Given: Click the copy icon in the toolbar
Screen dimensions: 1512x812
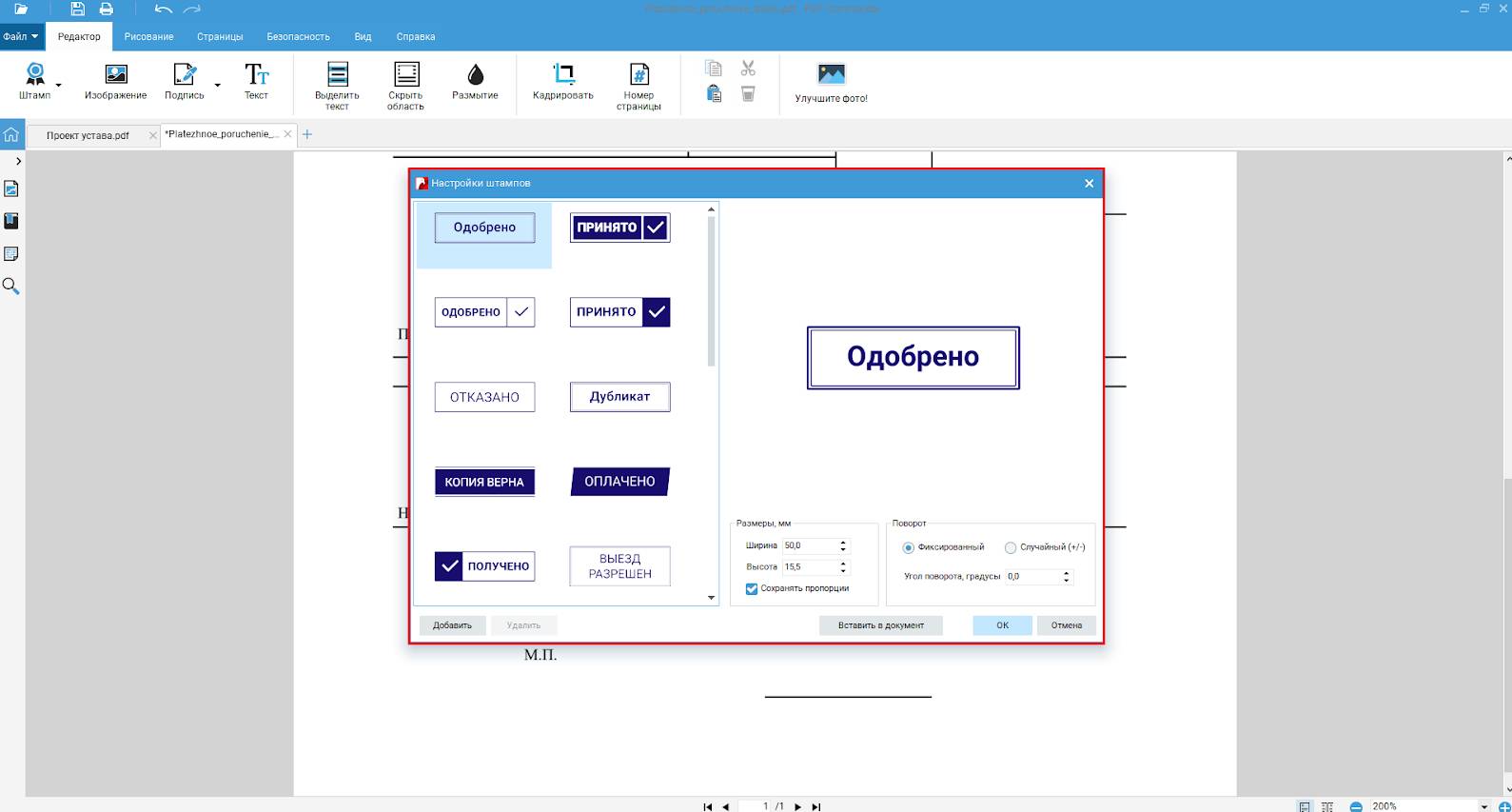Looking at the screenshot, I should (714, 69).
